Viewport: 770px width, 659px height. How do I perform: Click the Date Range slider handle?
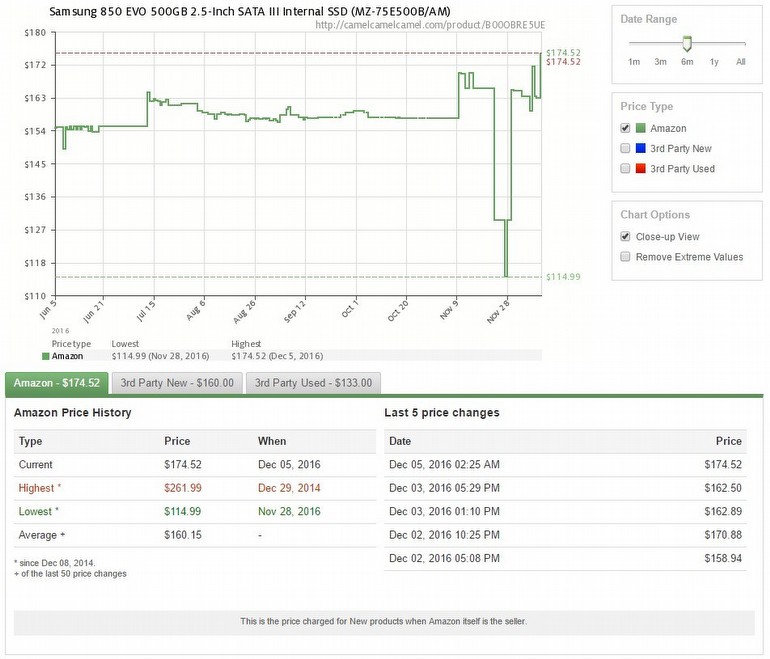click(686, 43)
